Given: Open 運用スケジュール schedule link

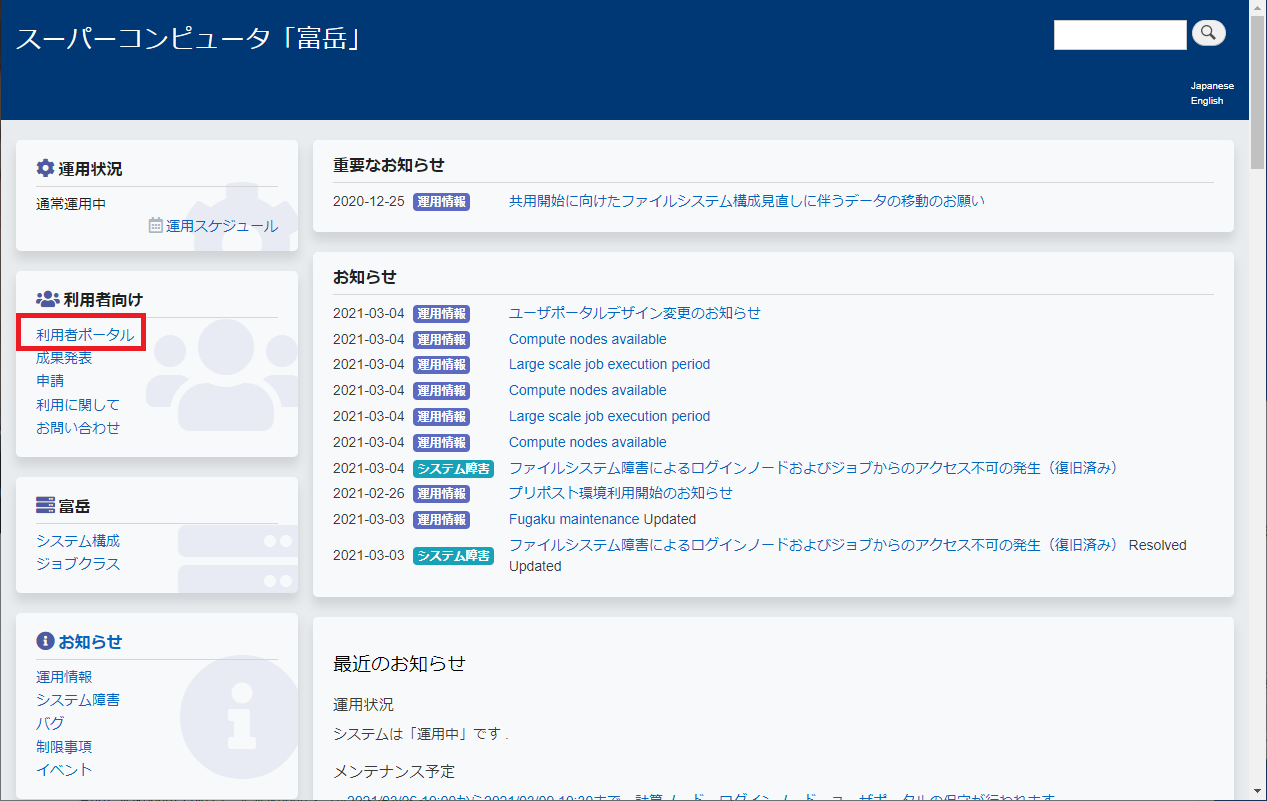Looking at the screenshot, I should [x=222, y=226].
